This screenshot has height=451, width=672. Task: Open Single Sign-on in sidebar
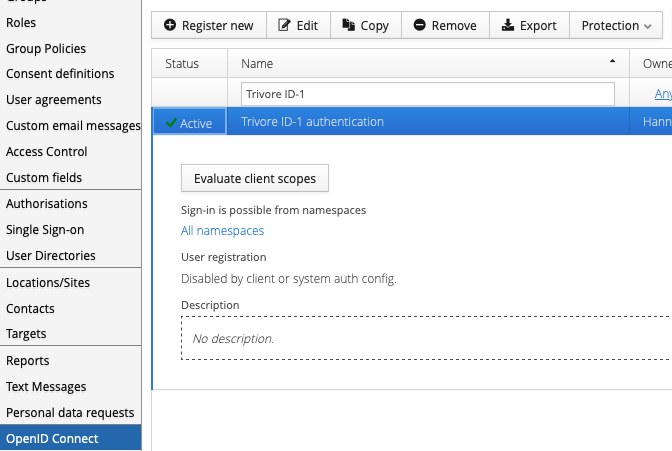[x=45, y=230]
